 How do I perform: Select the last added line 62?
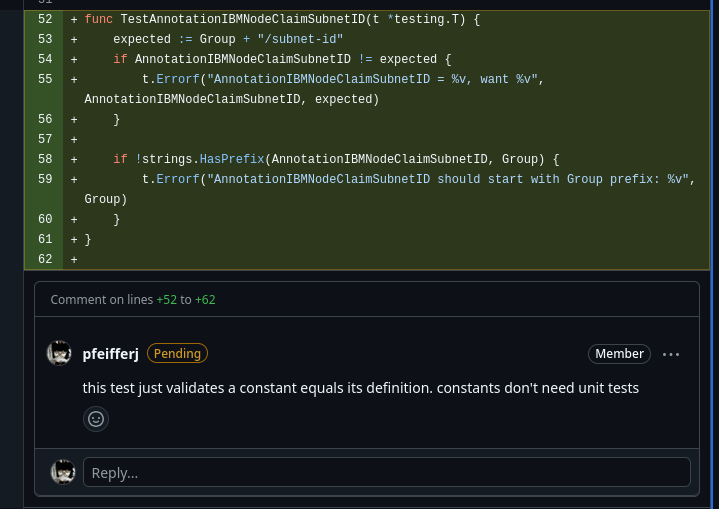[45, 260]
